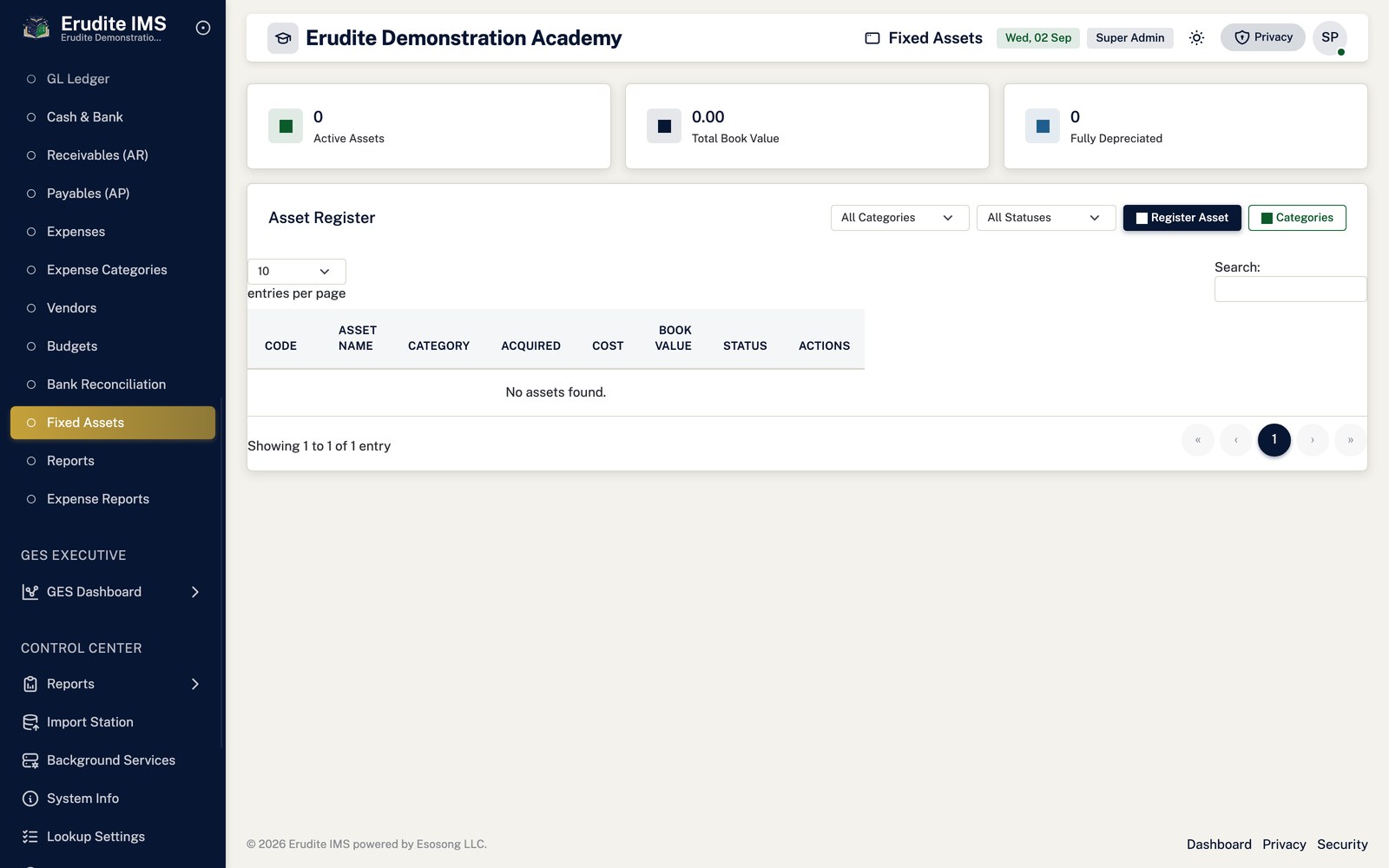Sort by the ASSET NAME column header
Screen dimensions: 1389x868
point(358,338)
